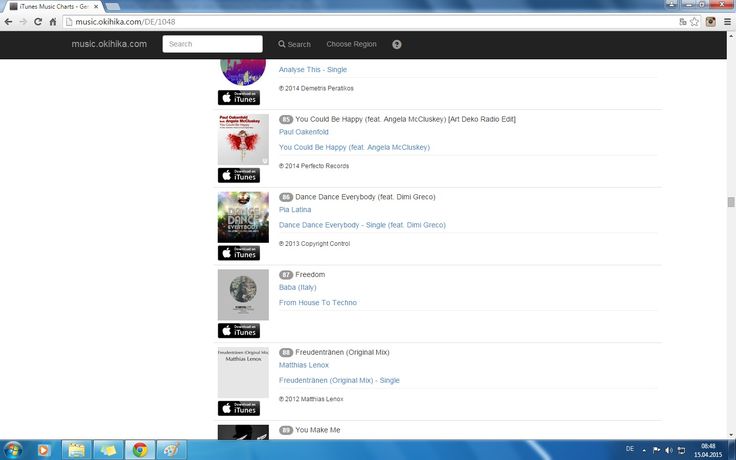The width and height of the screenshot is (736, 460).
Task: Open the Pia Latina artist link
Action: [295, 210]
